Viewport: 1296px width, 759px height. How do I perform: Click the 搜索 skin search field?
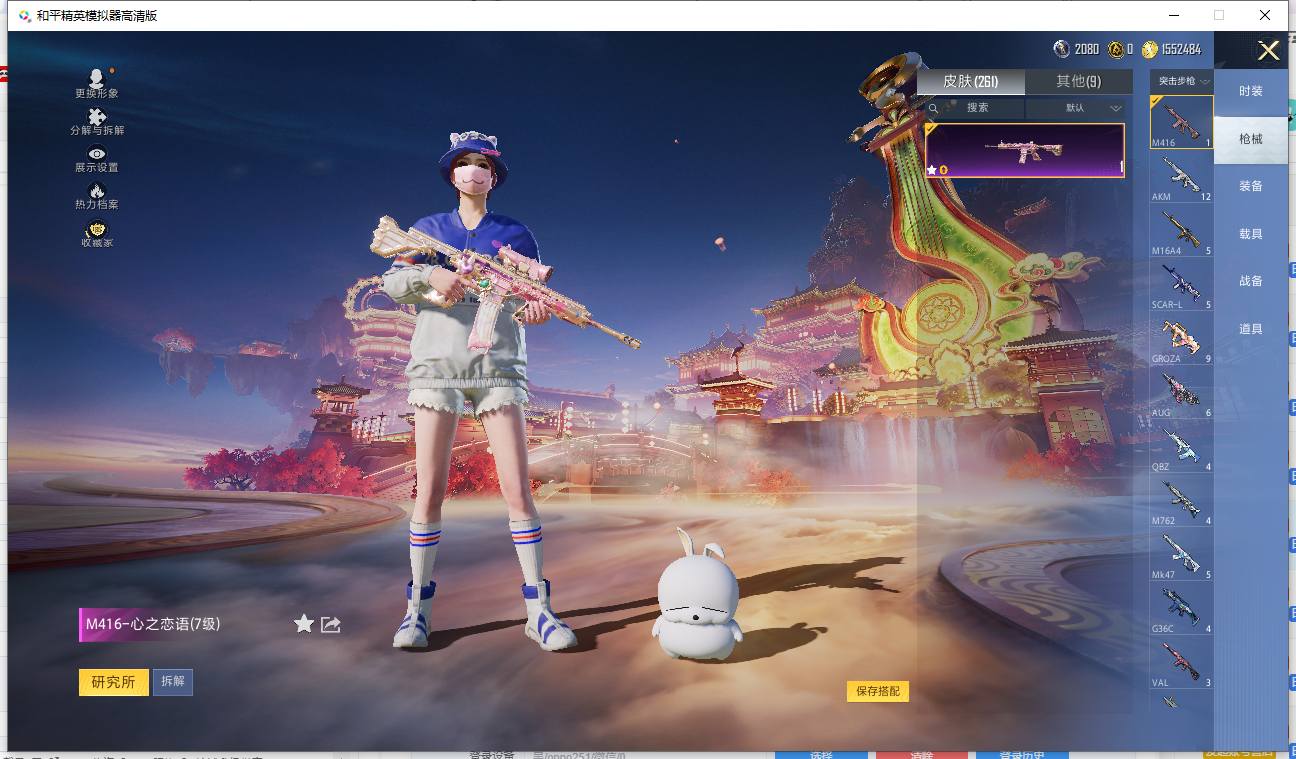tap(972, 108)
